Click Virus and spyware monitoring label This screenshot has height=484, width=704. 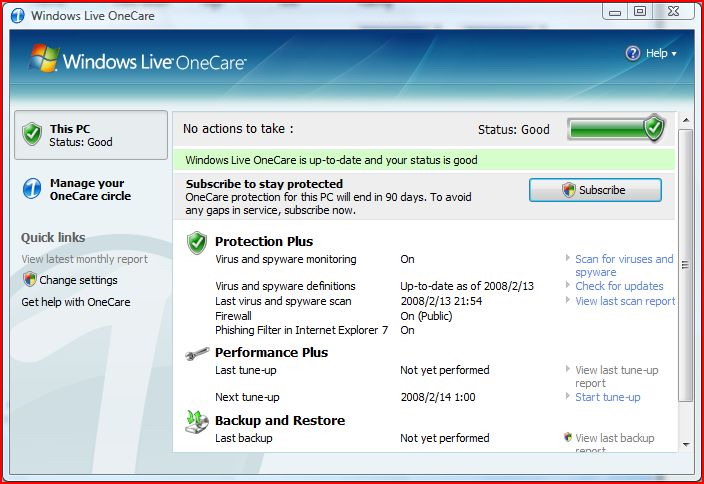(x=286, y=259)
